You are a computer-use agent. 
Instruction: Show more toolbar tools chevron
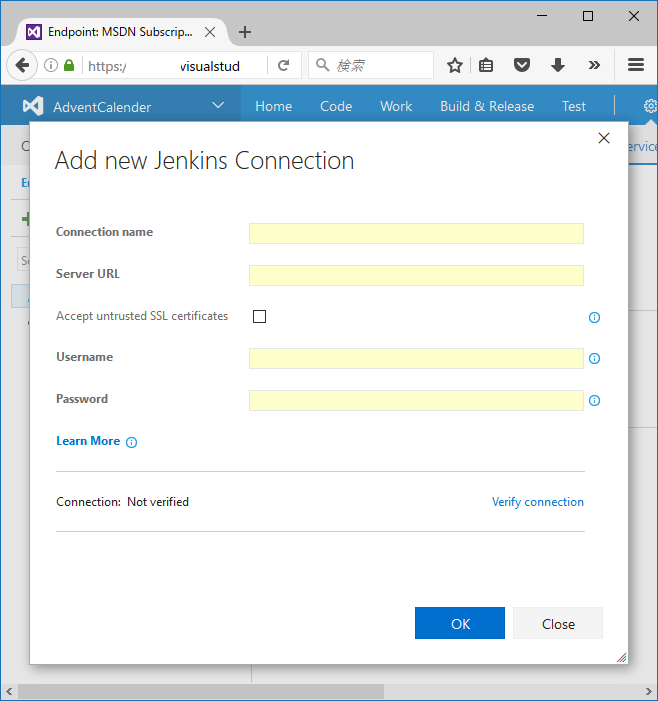(x=594, y=65)
